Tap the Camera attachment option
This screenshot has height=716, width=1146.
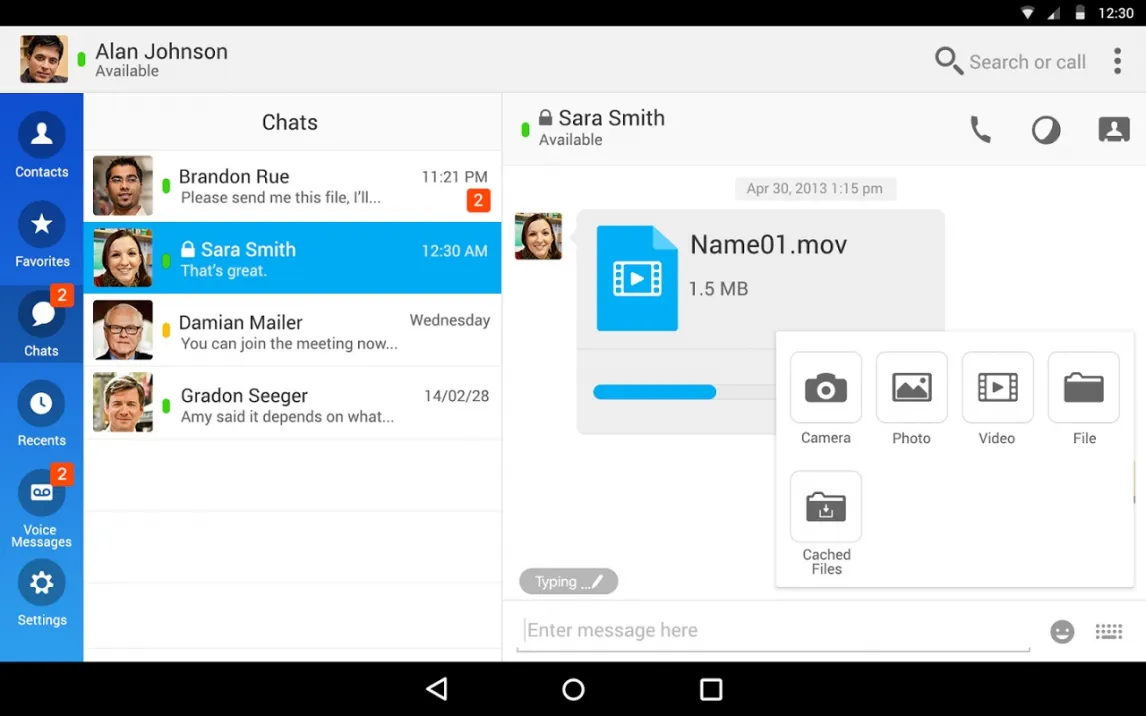[826, 387]
